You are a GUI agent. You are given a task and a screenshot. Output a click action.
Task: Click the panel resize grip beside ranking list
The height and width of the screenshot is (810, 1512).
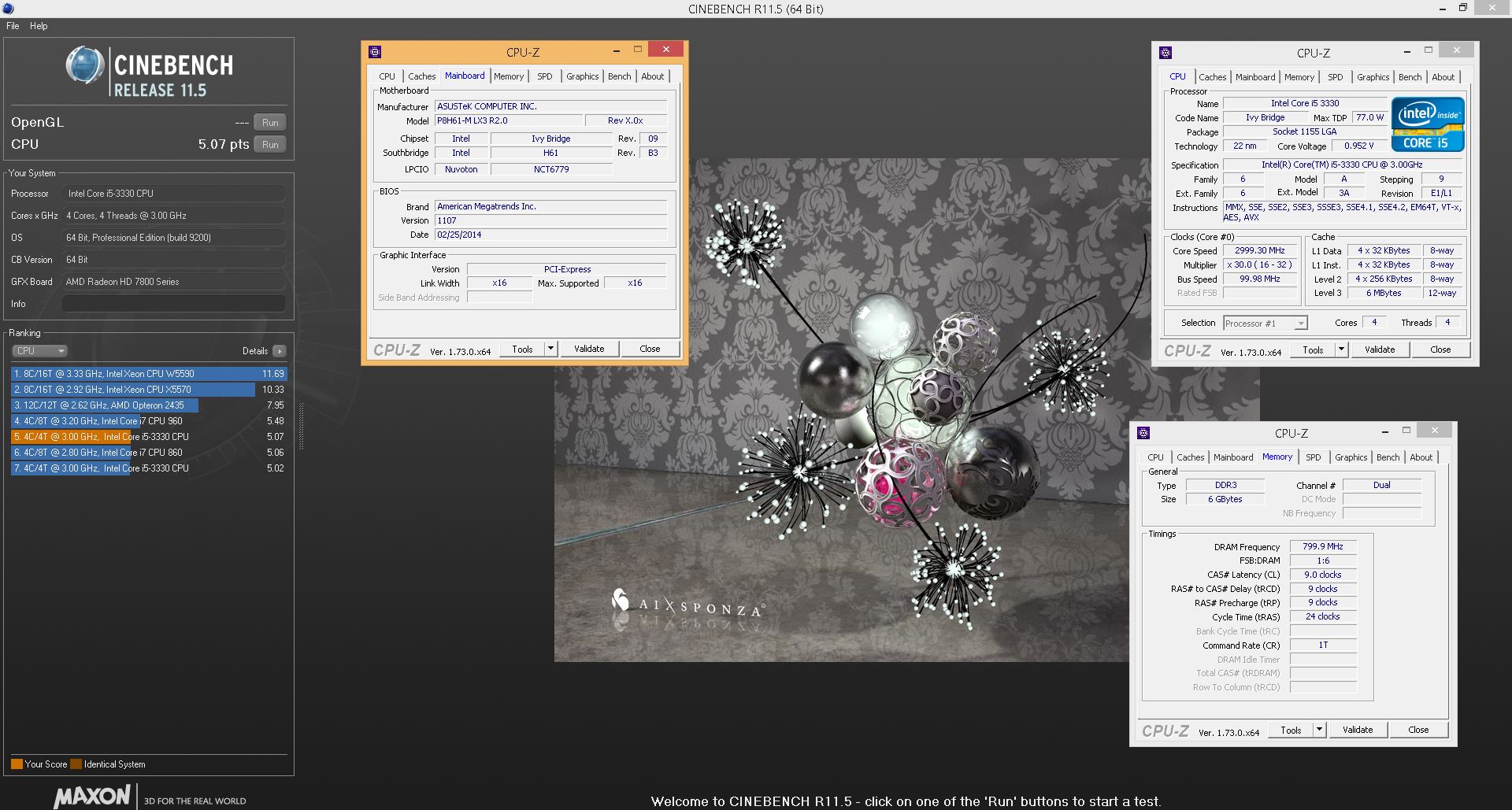point(300,425)
